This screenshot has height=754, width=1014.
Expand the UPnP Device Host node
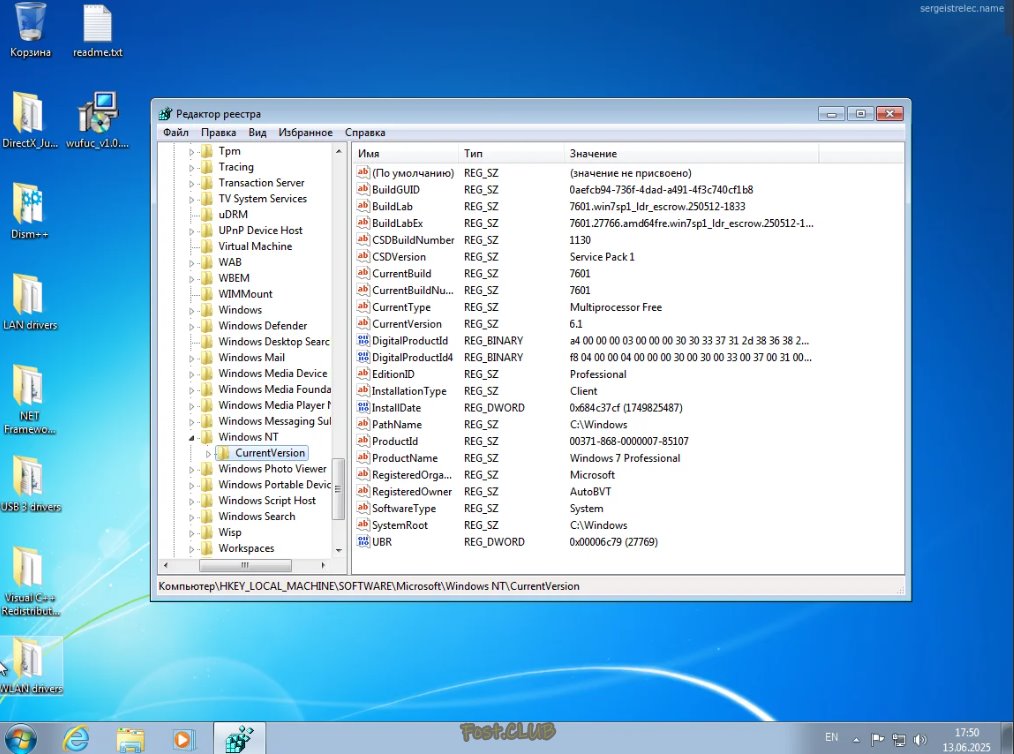click(x=191, y=231)
